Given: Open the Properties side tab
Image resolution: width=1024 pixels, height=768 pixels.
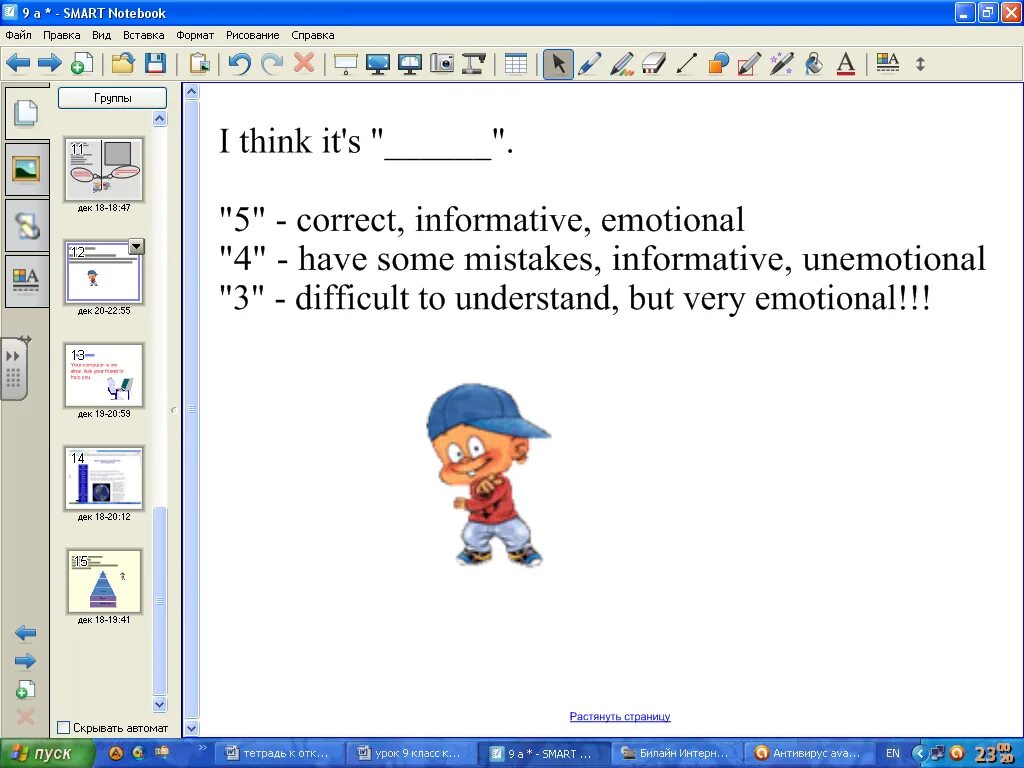Looking at the screenshot, I should click(x=27, y=281).
